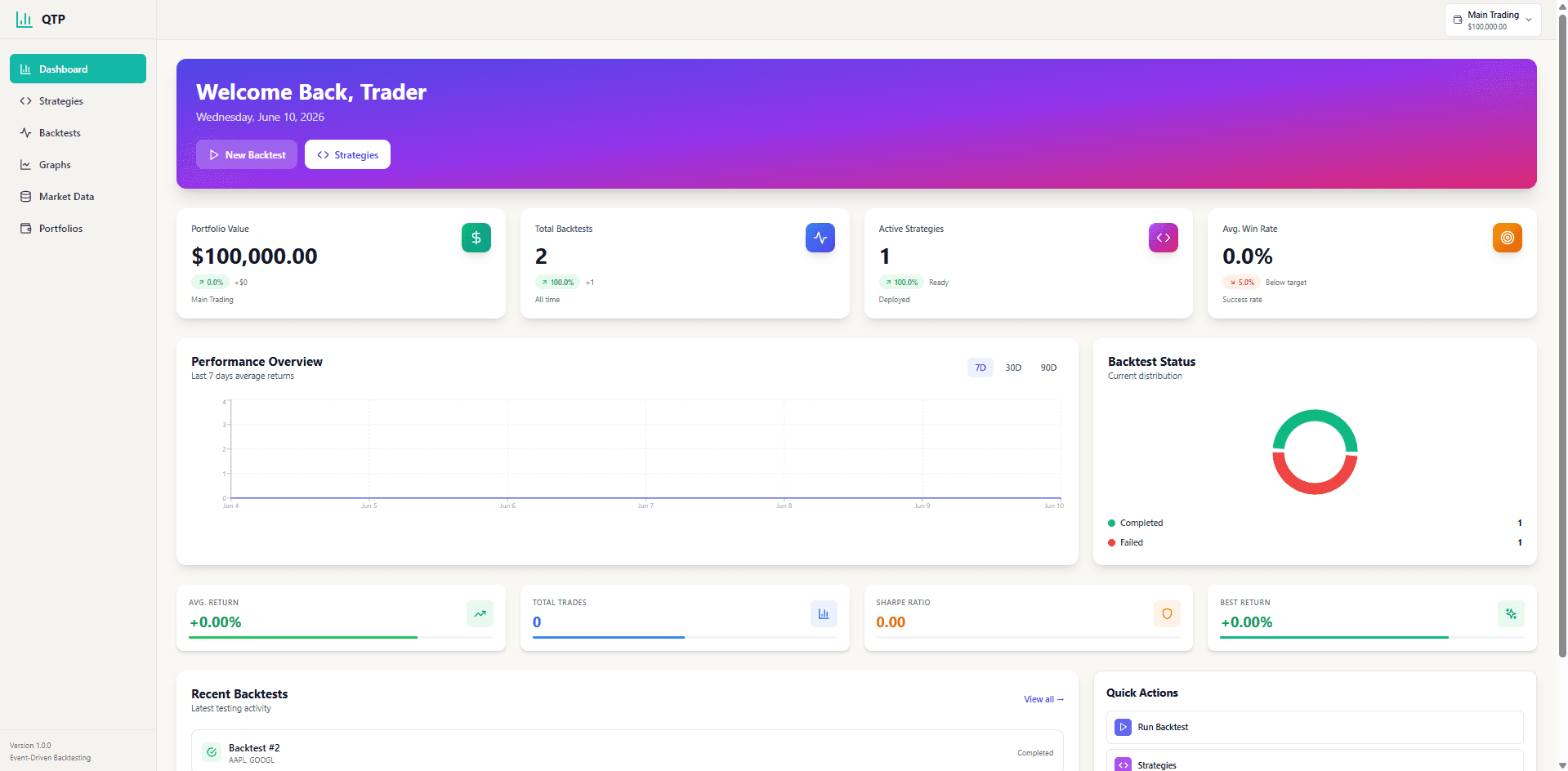Click the 100.0% Total Backtests badge
Image resolution: width=1568 pixels, height=771 pixels.
pyautogui.click(x=557, y=282)
